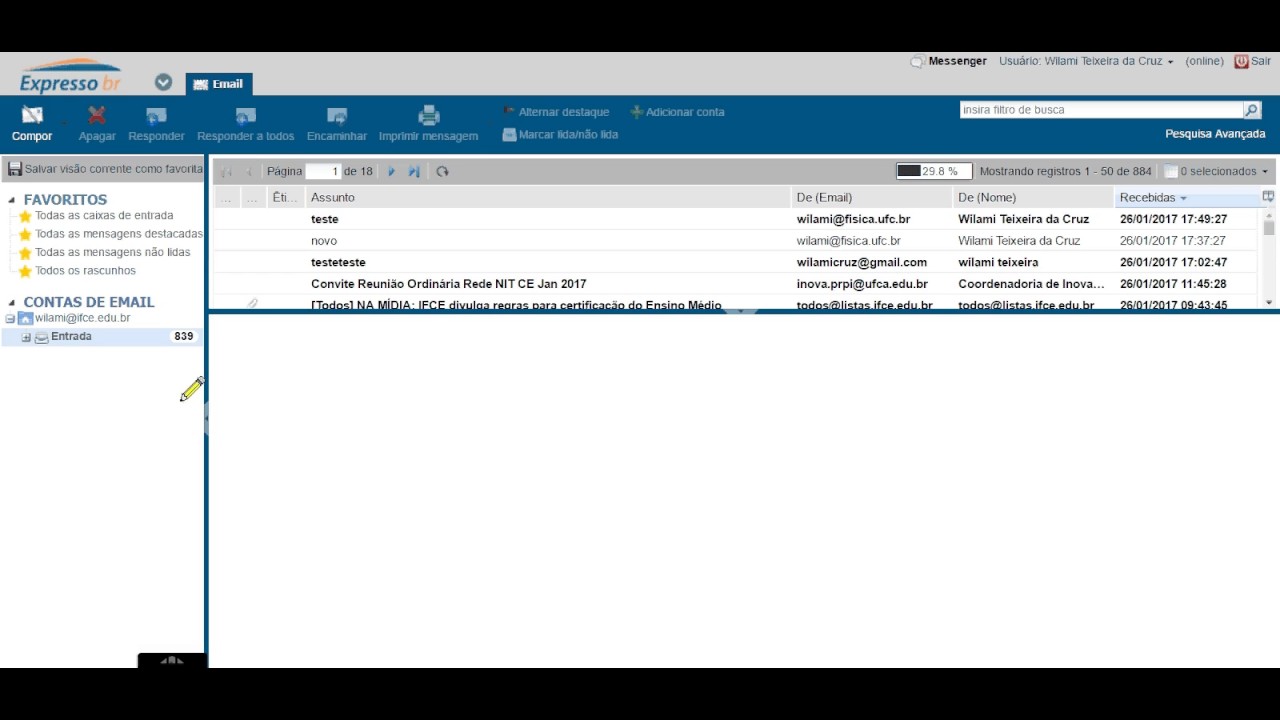
Task: Sort by the Assunto column header
Action: pos(548,197)
